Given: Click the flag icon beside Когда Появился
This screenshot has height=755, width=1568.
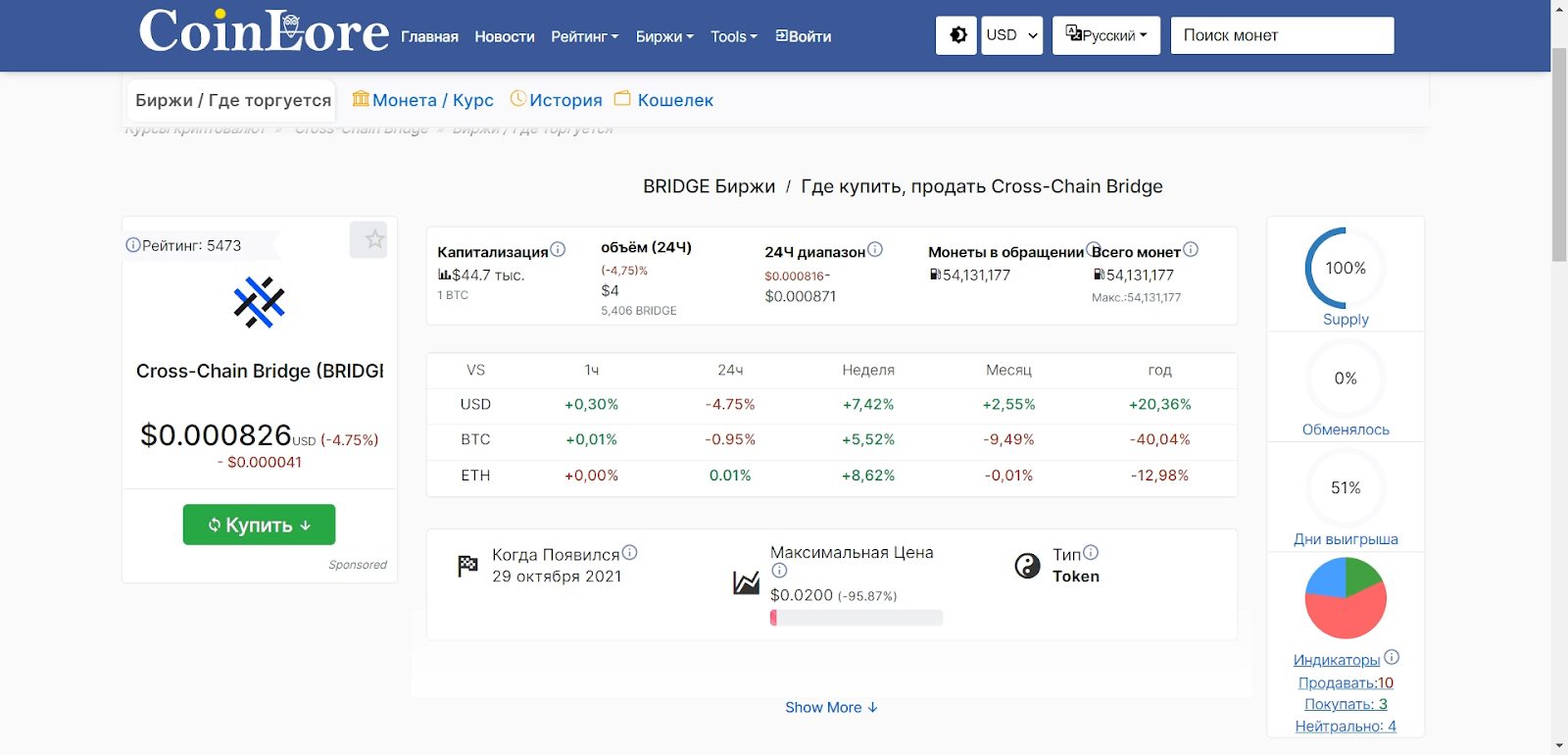Looking at the screenshot, I should click(x=467, y=566).
